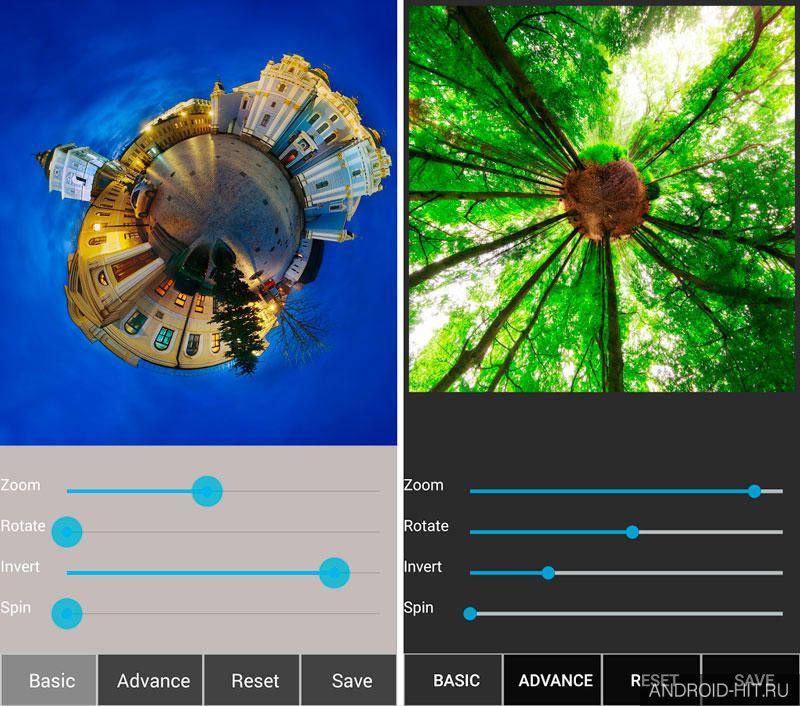Screen dimensions: 800x706
Task: Click the Invert label in left screen
Action: 20,567
